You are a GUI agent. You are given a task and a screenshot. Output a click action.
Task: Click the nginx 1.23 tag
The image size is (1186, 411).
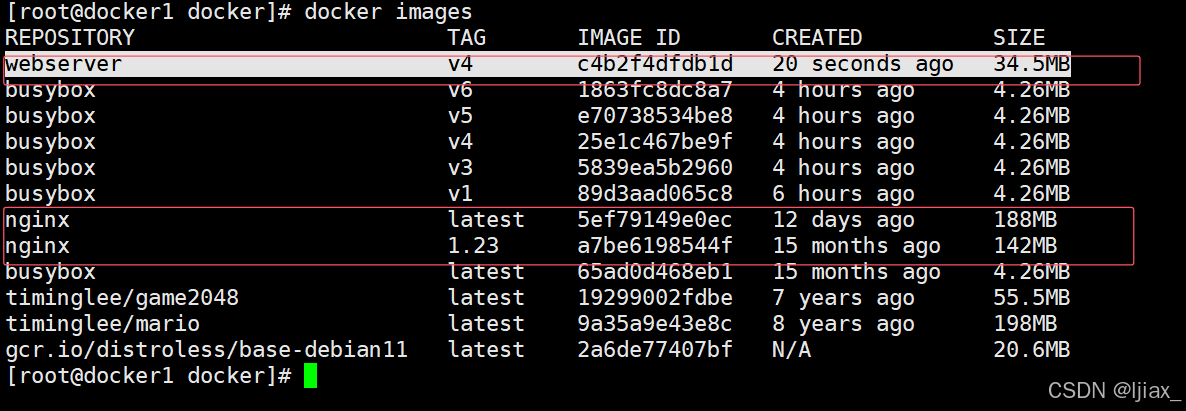pyautogui.click(x=473, y=245)
